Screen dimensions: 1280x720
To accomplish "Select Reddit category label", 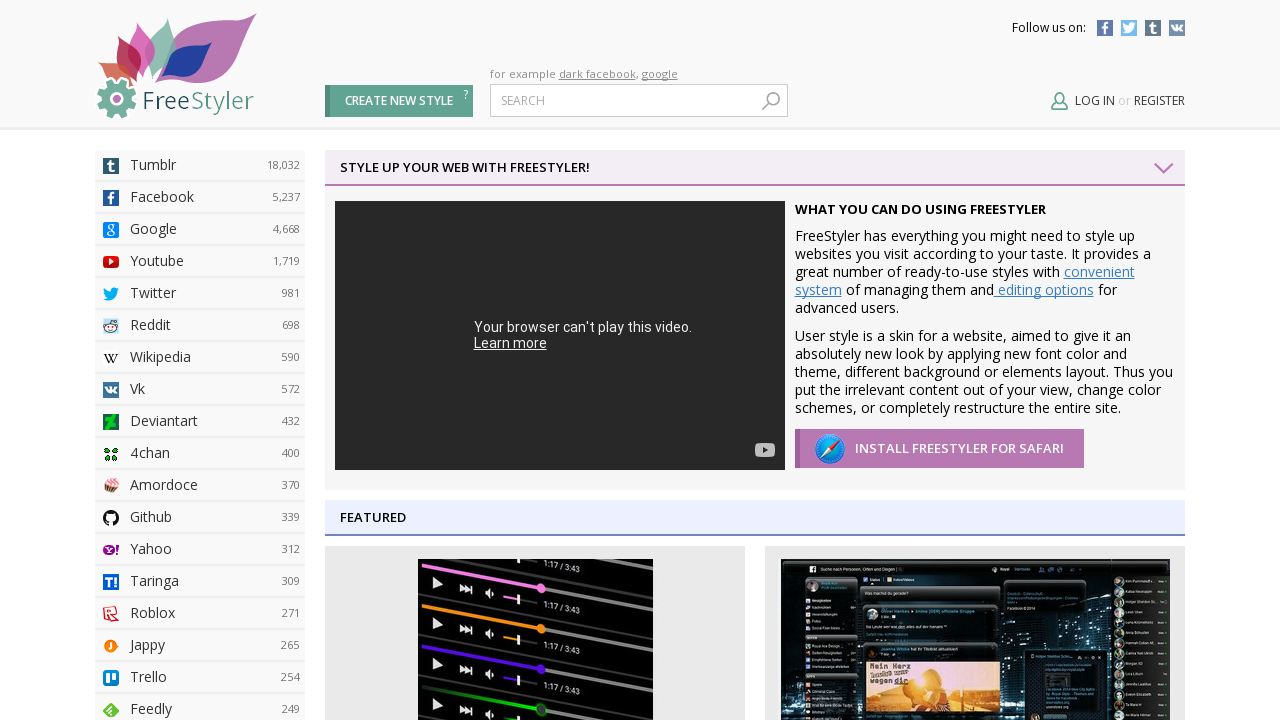I will pos(150,326).
